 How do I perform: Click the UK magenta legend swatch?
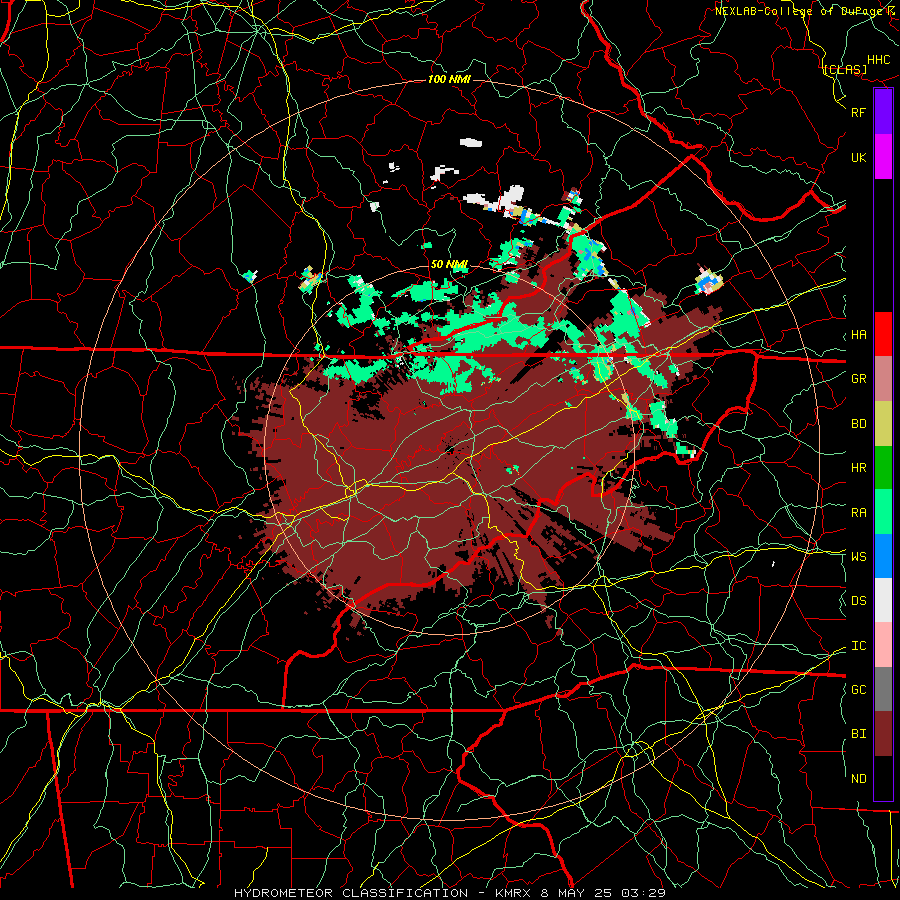pyautogui.click(x=883, y=157)
